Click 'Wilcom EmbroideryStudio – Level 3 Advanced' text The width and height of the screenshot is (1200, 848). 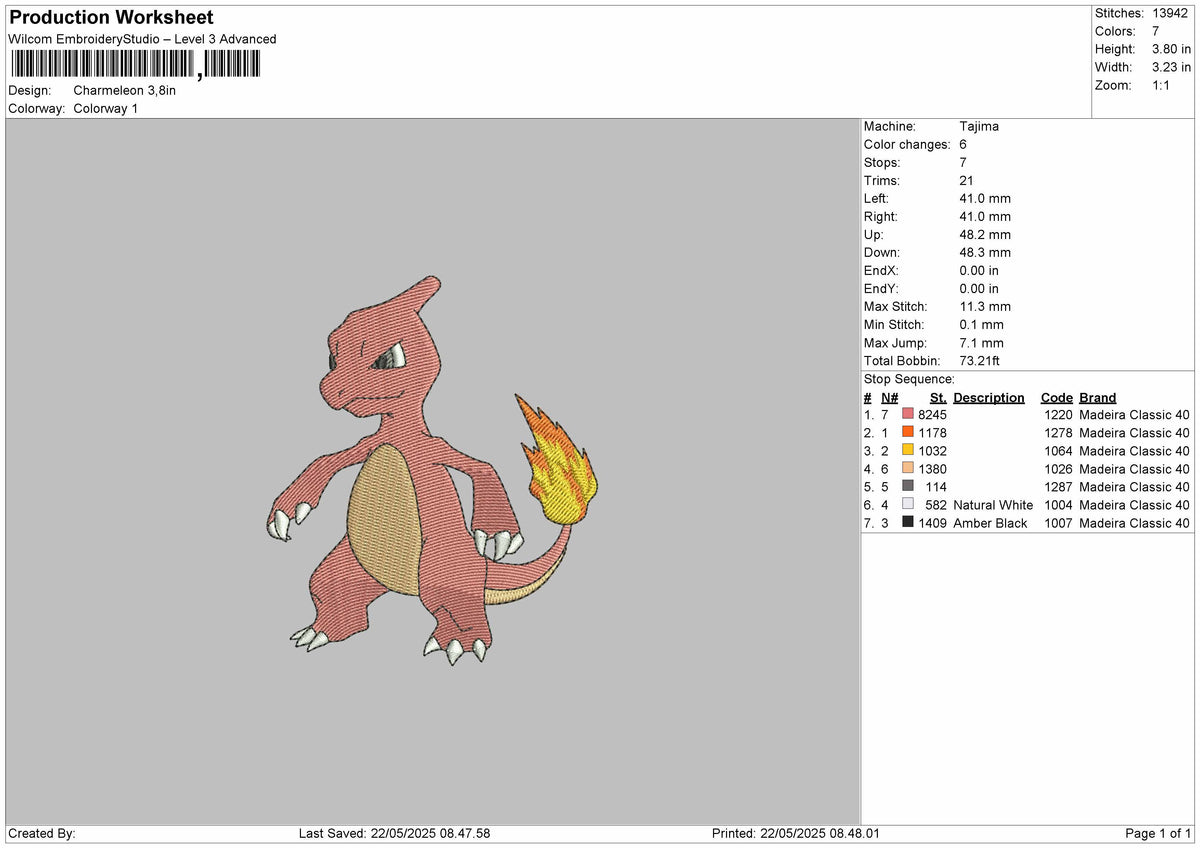point(142,39)
